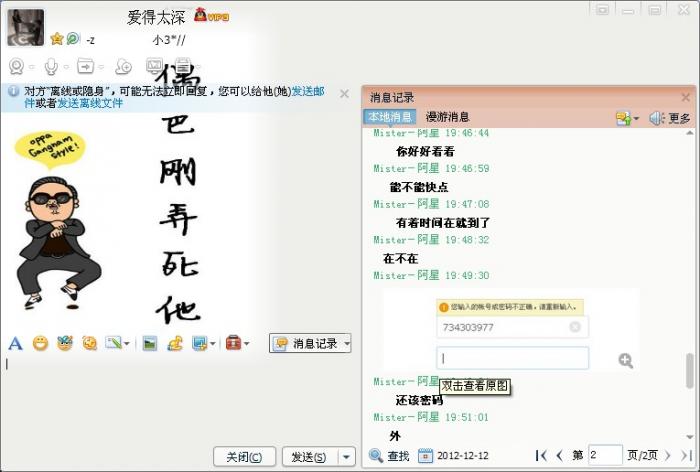This screenshot has height=472, width=700.
Task: Open the red toolbox apps icon
Action: point(233,343)
